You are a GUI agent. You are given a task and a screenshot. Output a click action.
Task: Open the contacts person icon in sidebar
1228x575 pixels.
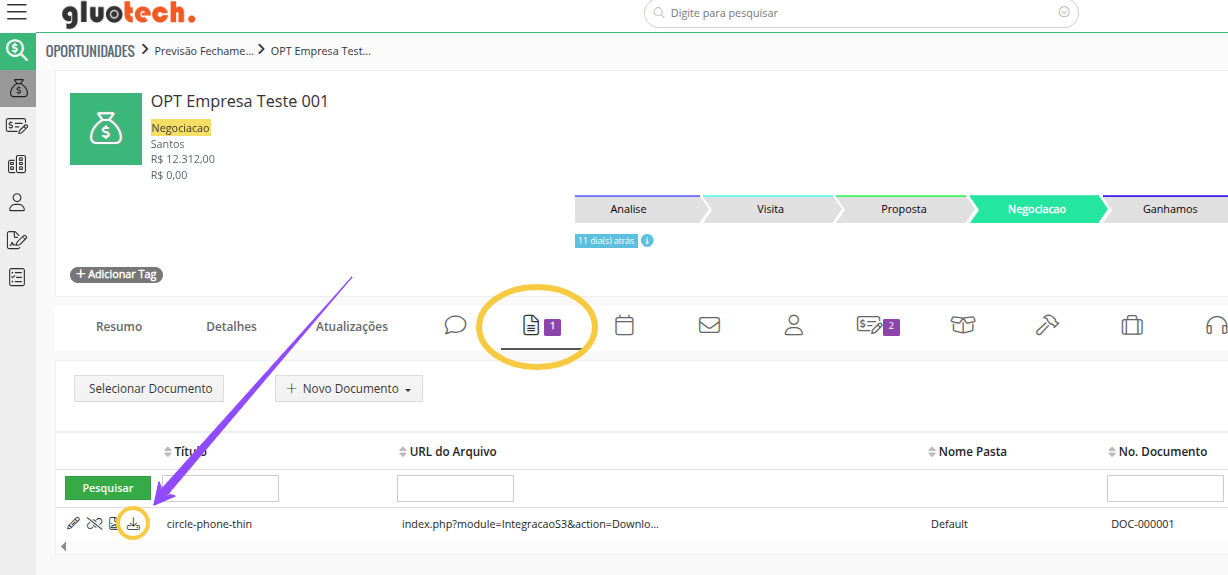click(x=17, y=202)
